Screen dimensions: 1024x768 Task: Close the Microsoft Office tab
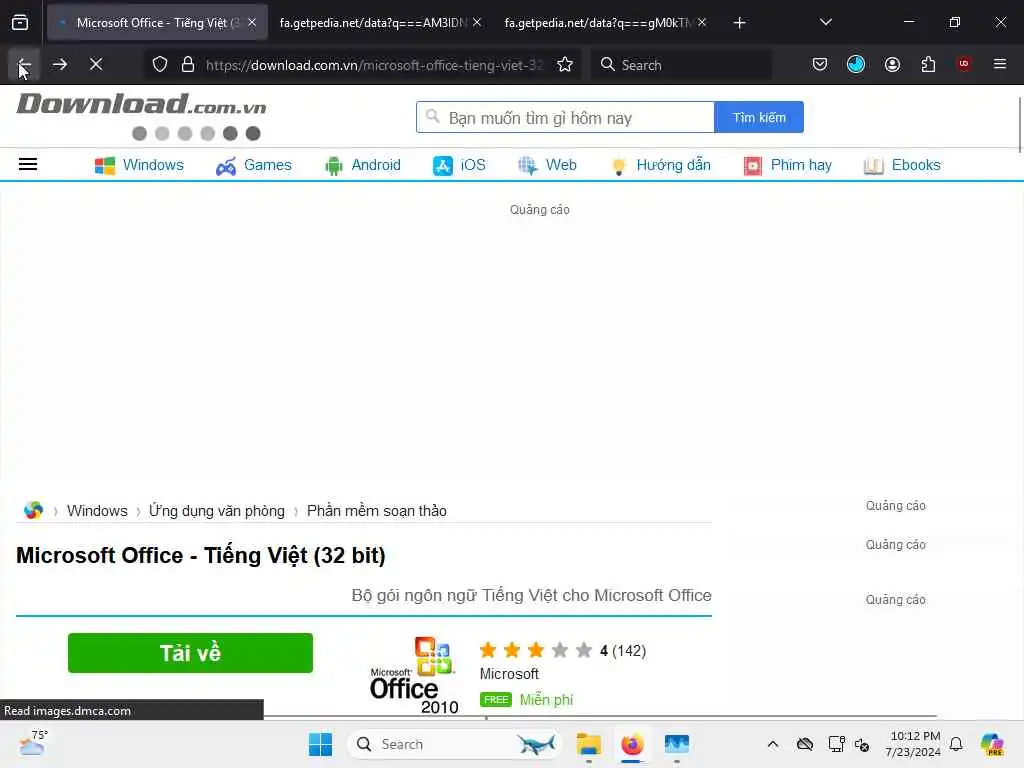(x=252, y=23)
